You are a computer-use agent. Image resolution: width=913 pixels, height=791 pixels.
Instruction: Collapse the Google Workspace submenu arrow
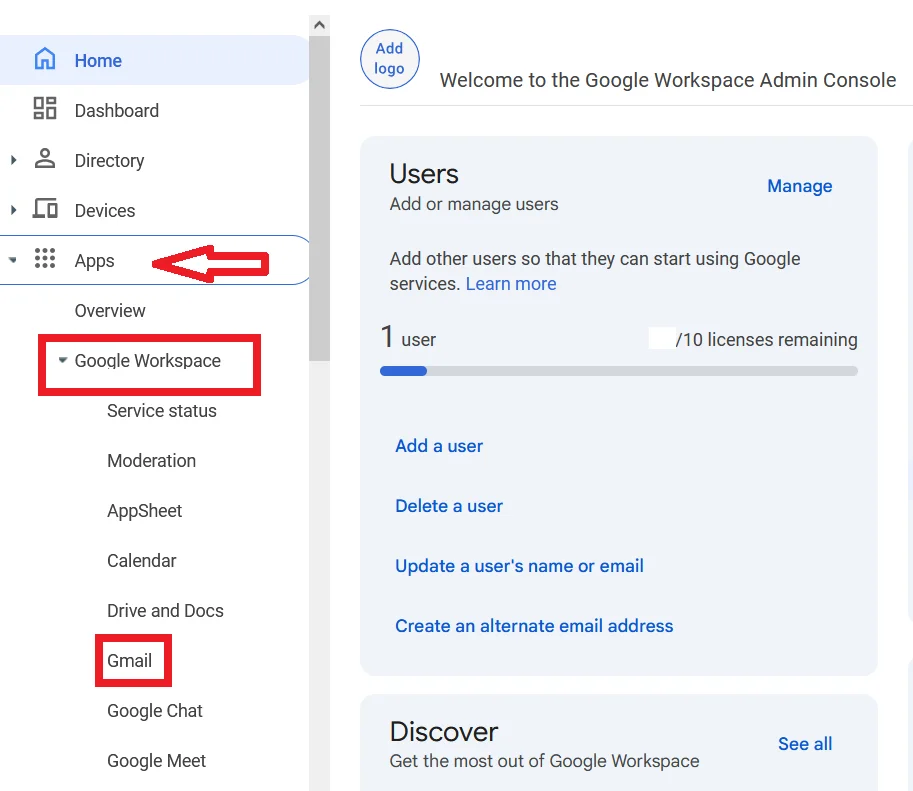pos(63,360)
